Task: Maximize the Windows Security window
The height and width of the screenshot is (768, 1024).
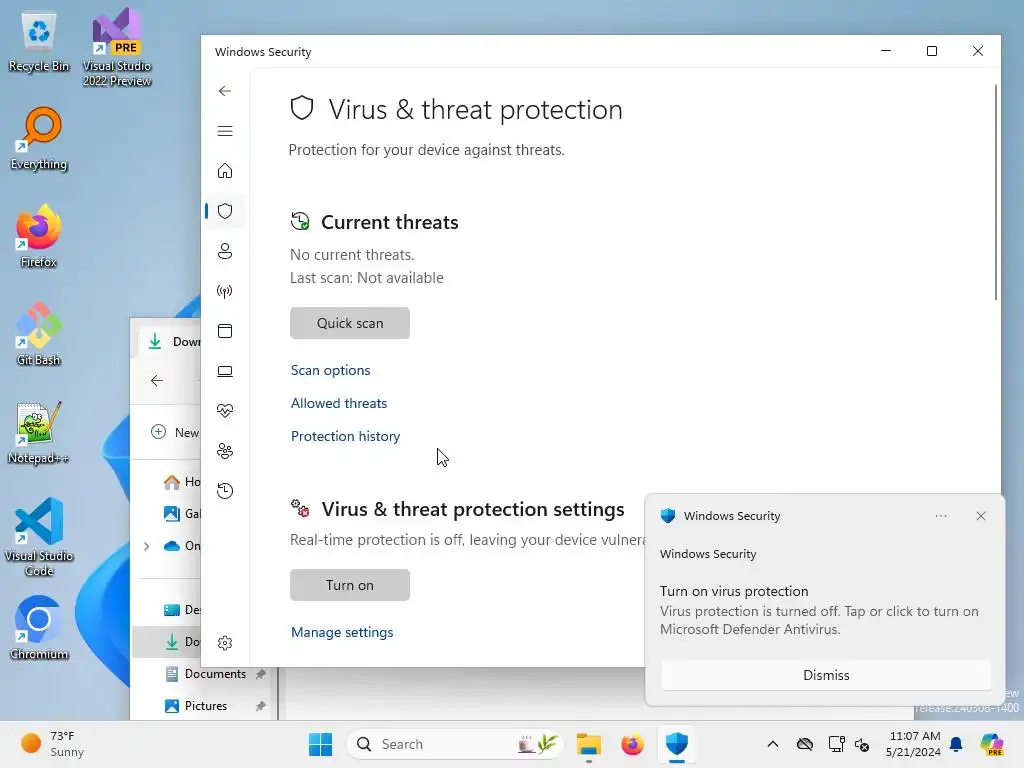Action: point(932,51)
